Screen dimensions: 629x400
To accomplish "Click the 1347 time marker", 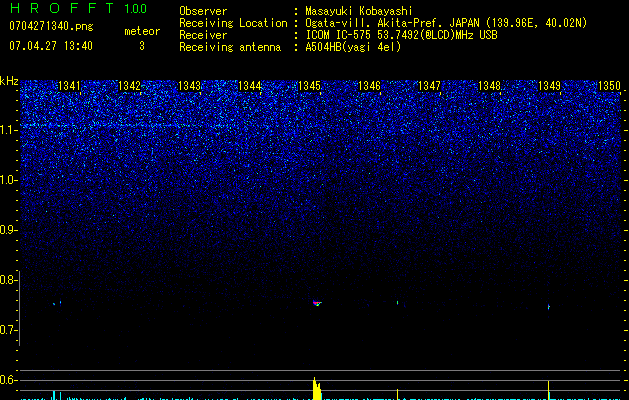I will 429,86.
